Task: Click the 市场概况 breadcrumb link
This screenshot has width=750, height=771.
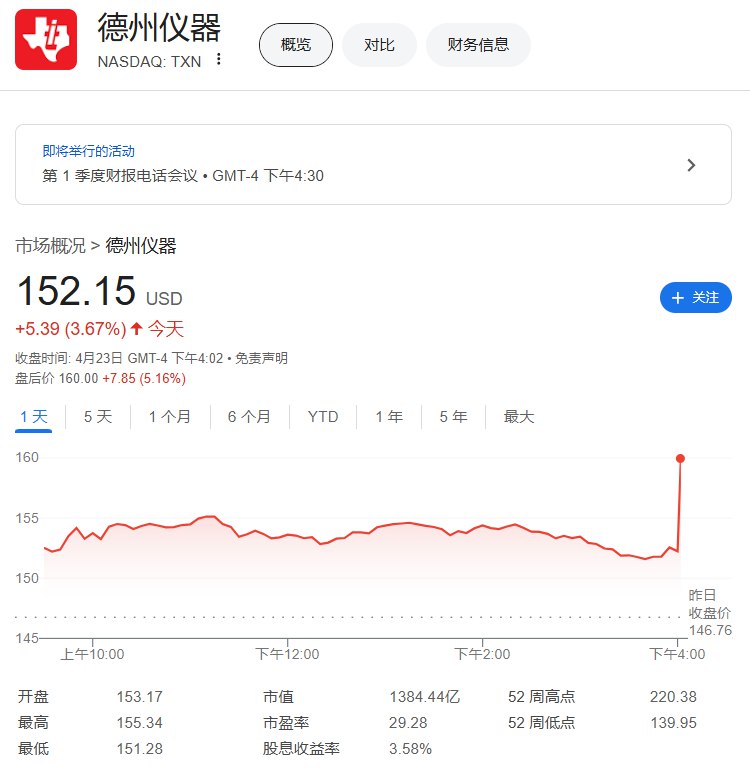Action: coord(50,245)
